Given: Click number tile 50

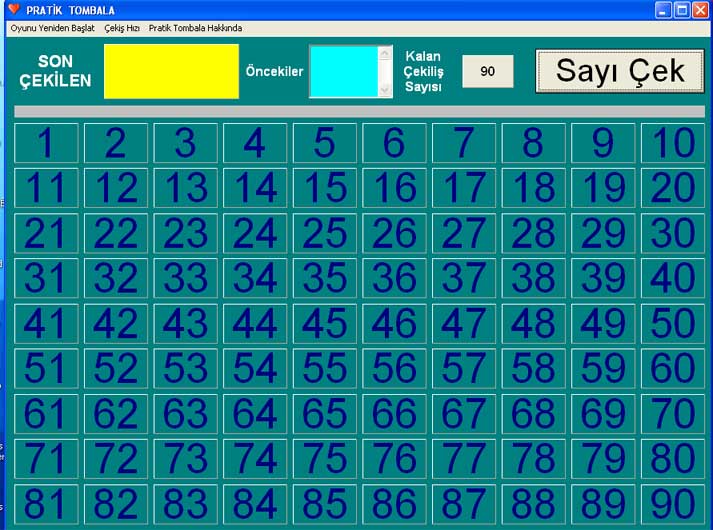Looking at the screenshot, I should pos(673,324).
